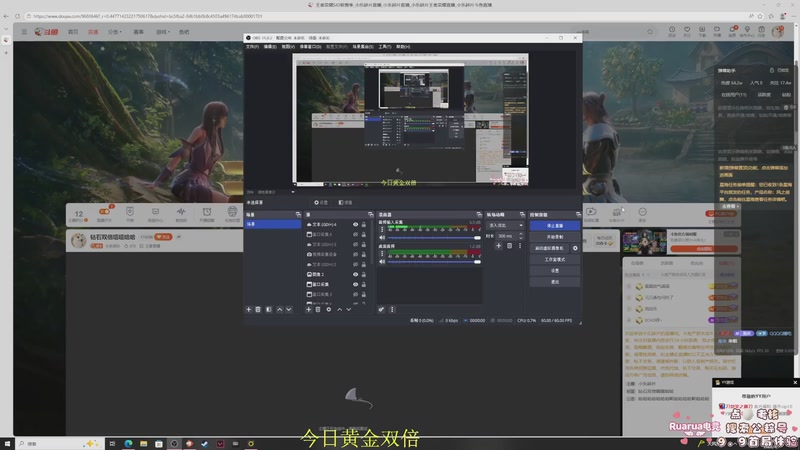
Task: Open options menu for audio input capture
Action: (x=382, y=230)
